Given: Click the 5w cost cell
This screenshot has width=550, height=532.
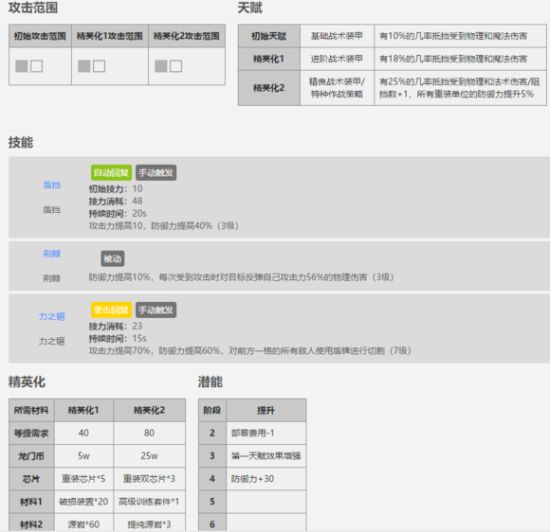Looking at the screenshot, I should point(84,456).
